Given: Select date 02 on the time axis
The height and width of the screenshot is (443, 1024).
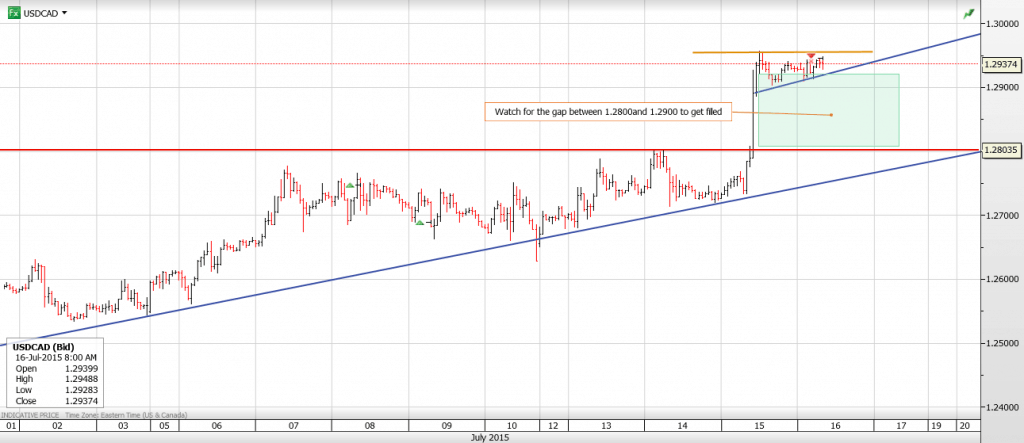Looking at the screenshot, I should tap(57, 425).
